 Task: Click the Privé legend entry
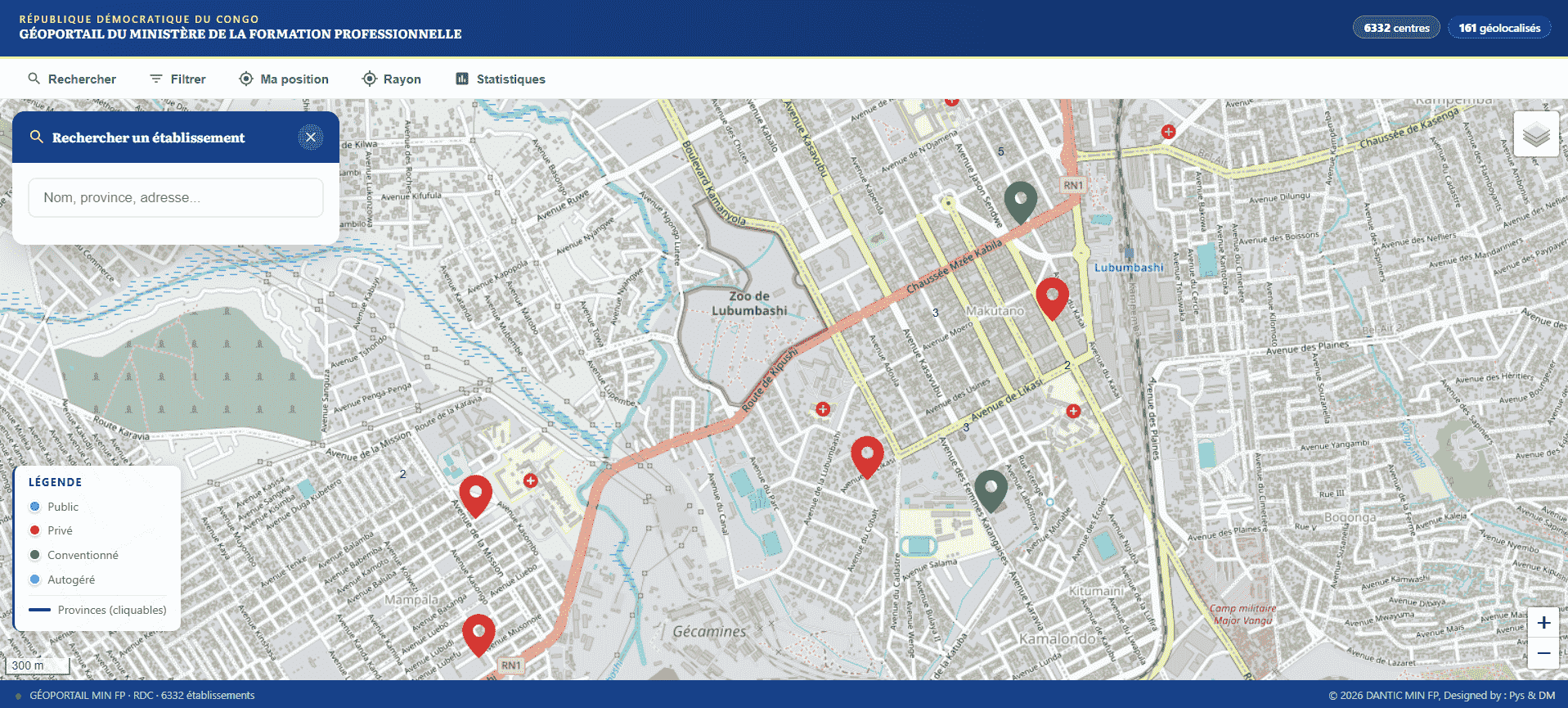pos(51,530)
